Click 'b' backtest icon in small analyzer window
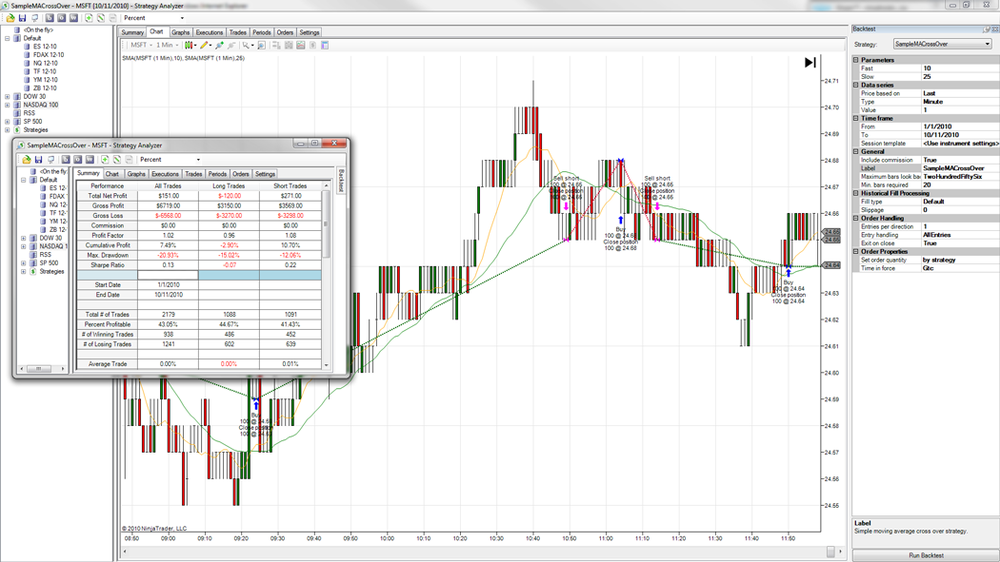Image resolution: width=1000 pixels, height=562 pixels. click(65, 159)
